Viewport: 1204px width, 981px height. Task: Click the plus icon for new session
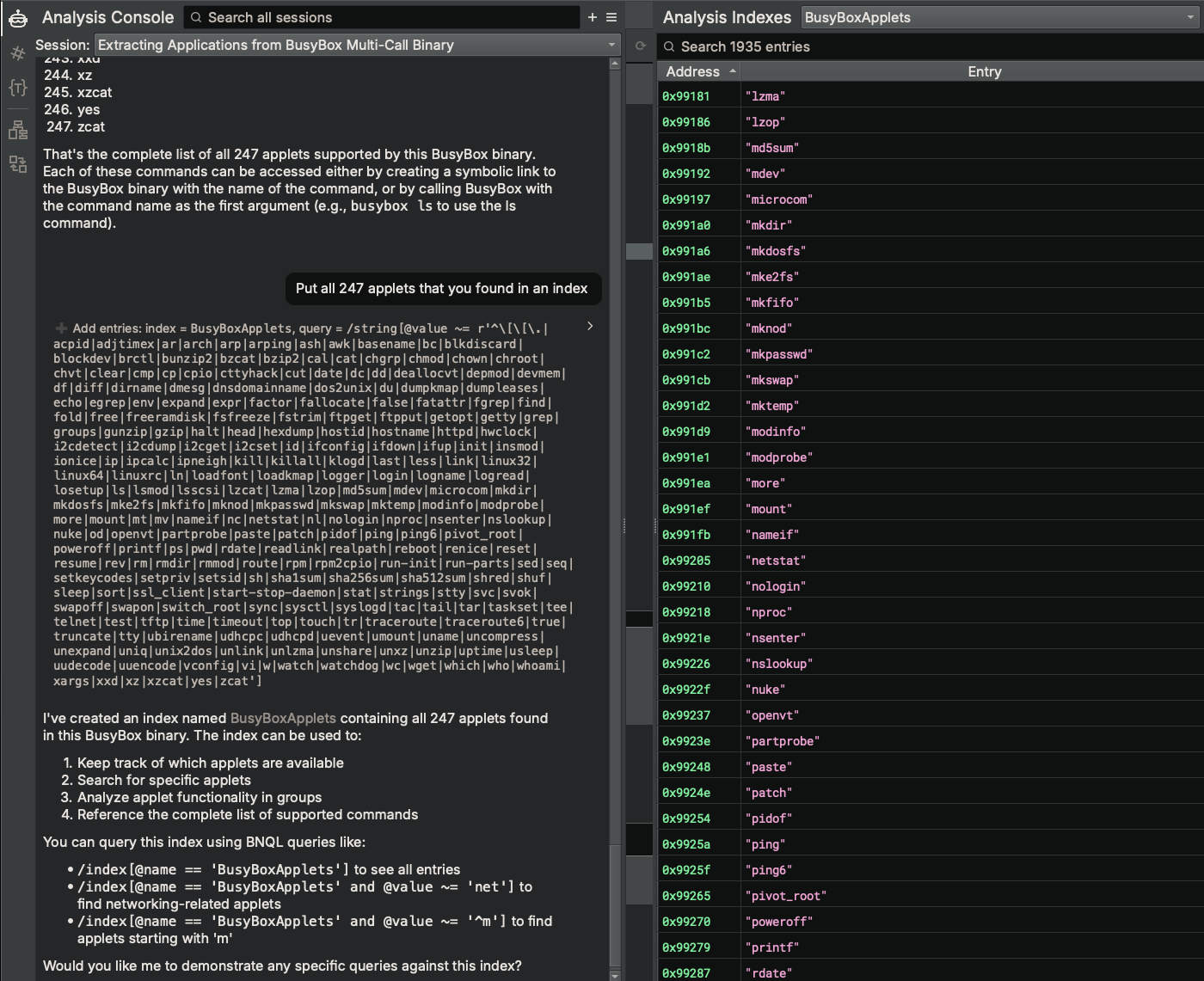592,17
